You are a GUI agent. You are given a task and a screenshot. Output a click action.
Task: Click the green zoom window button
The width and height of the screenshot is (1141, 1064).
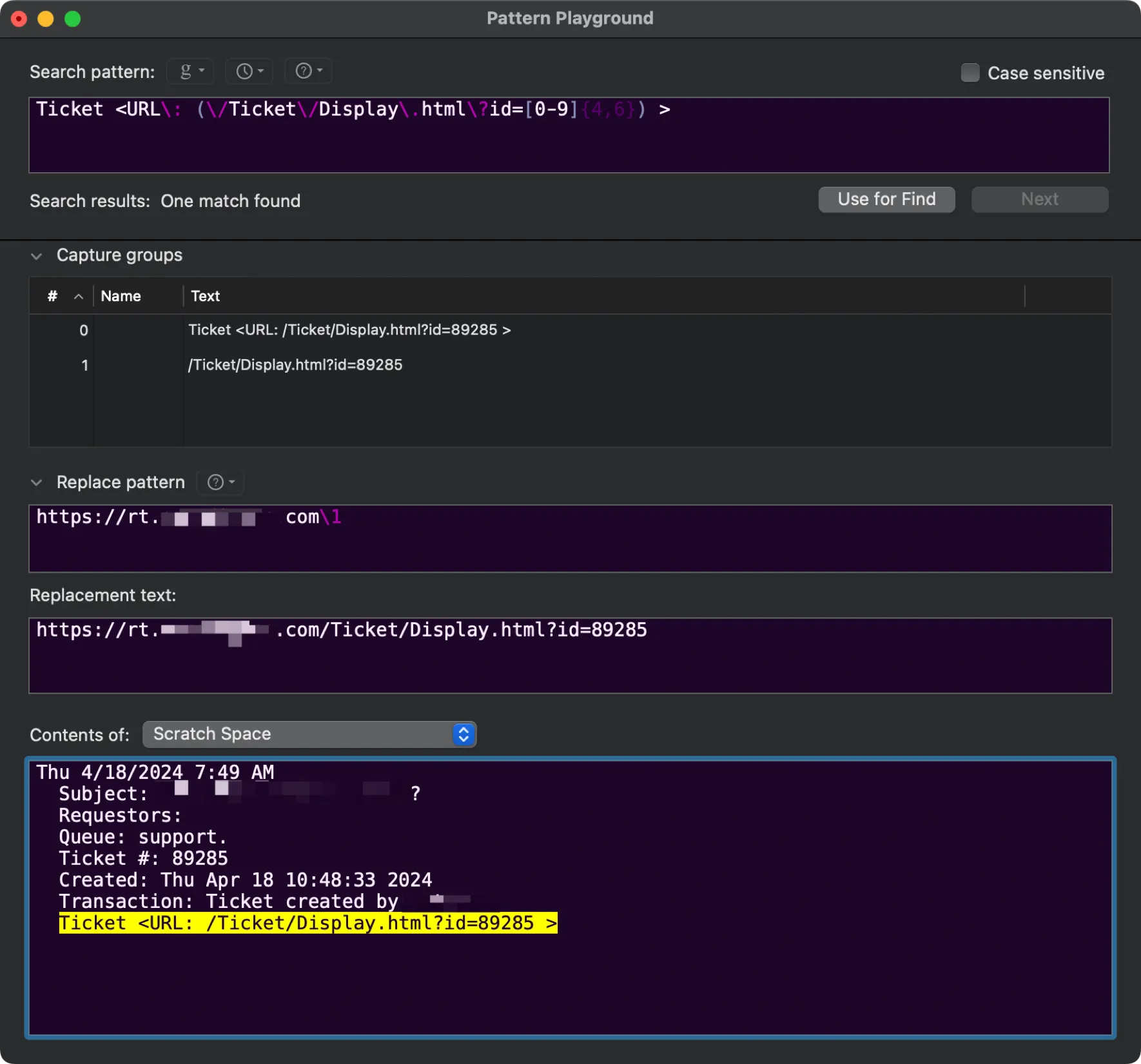coord(73,19)
